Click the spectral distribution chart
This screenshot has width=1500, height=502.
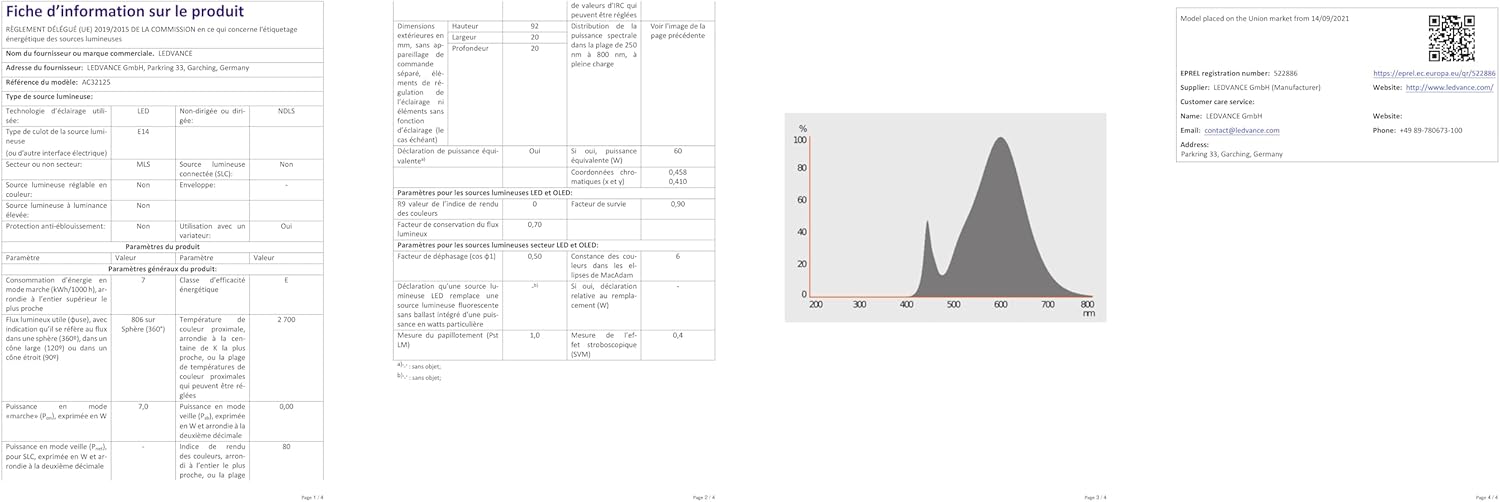[x=945, y=217]
